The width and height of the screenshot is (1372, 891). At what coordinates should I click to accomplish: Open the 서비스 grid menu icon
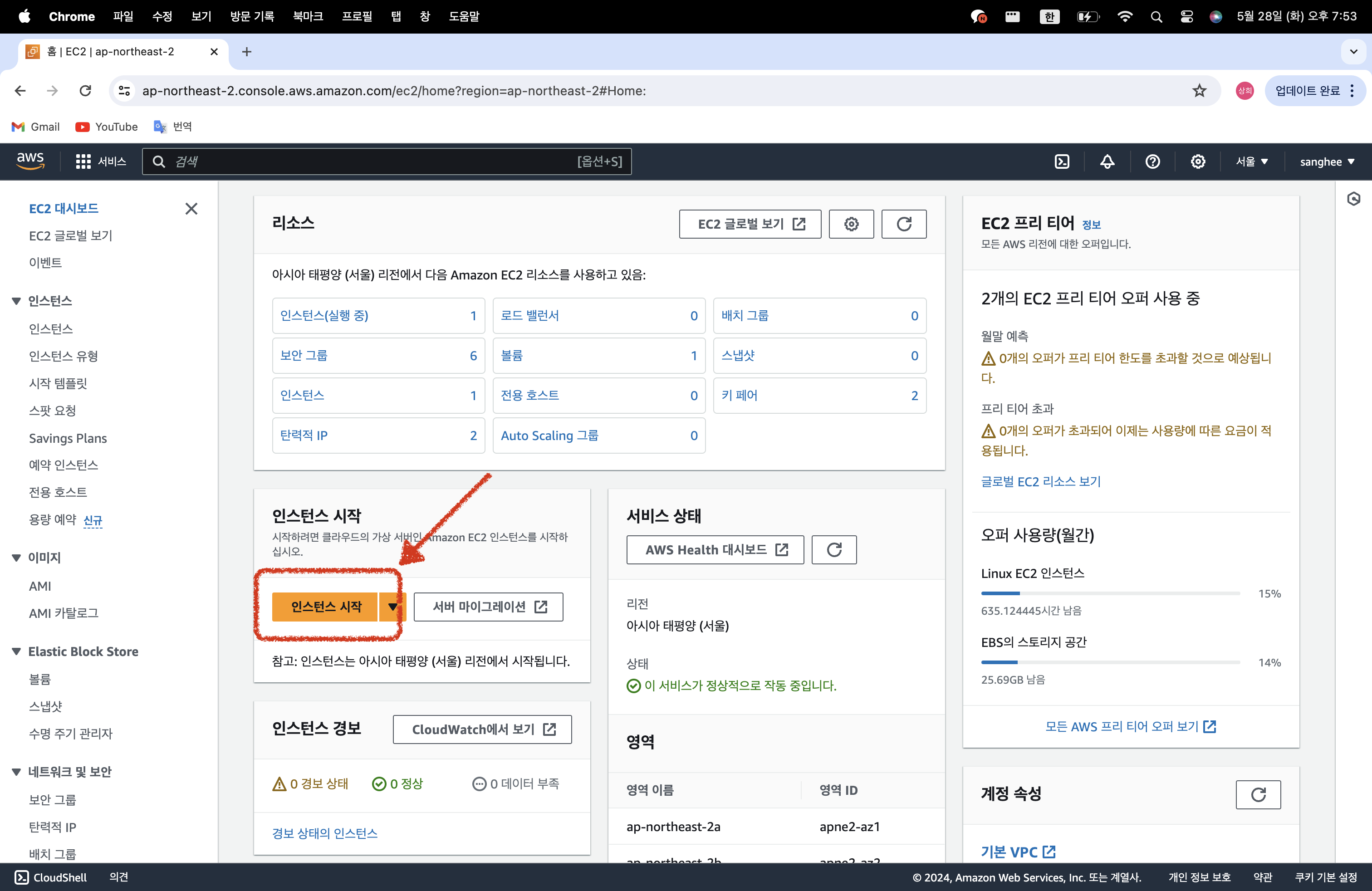(83, 162)
